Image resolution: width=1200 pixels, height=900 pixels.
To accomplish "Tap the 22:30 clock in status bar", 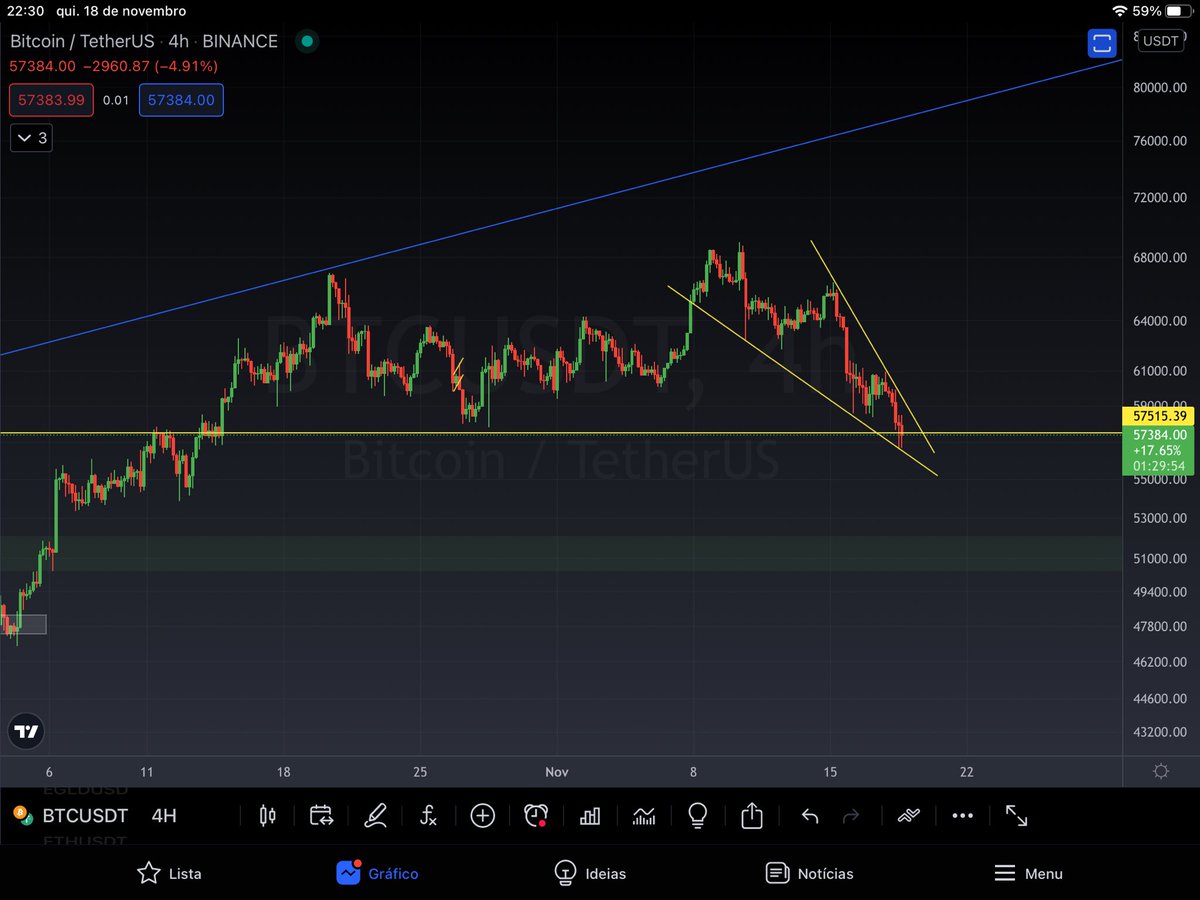I will 27,11.
